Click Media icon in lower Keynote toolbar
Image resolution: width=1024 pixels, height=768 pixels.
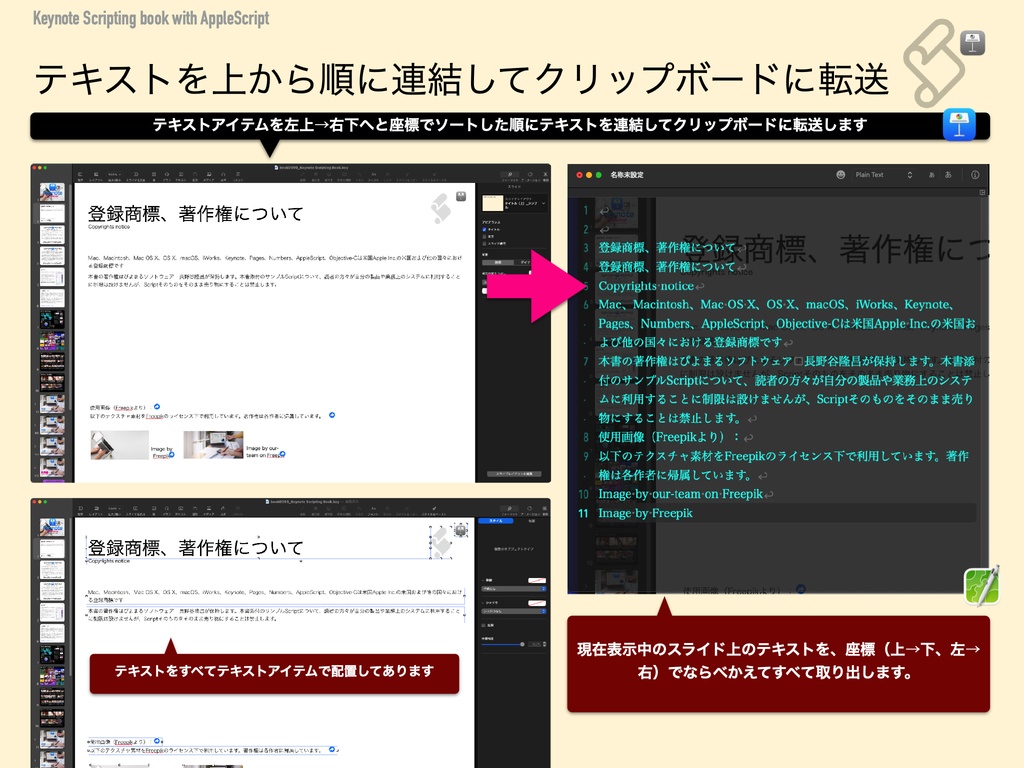[x=209, y=508]
